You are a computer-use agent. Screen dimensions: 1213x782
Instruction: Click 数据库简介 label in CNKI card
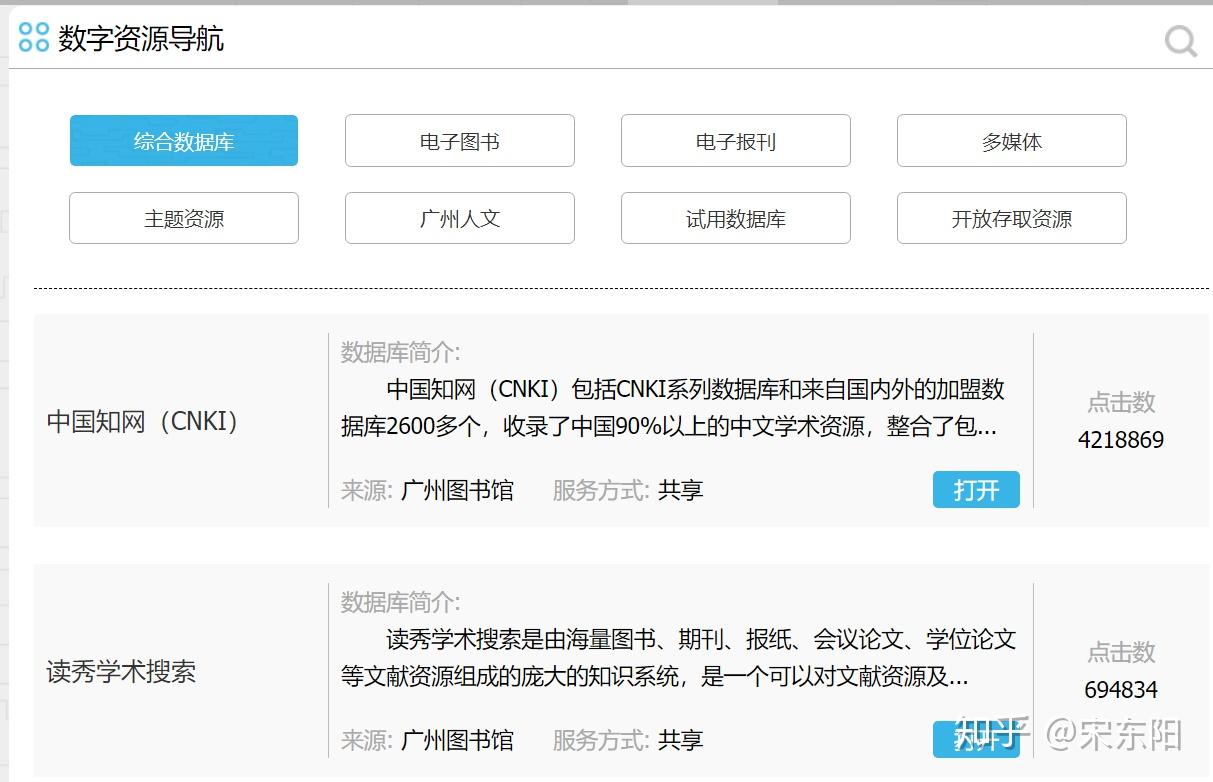401,352
